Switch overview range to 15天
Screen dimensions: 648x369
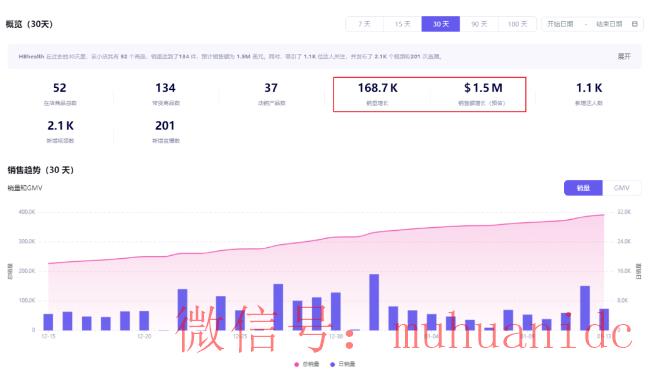(403, 24)
